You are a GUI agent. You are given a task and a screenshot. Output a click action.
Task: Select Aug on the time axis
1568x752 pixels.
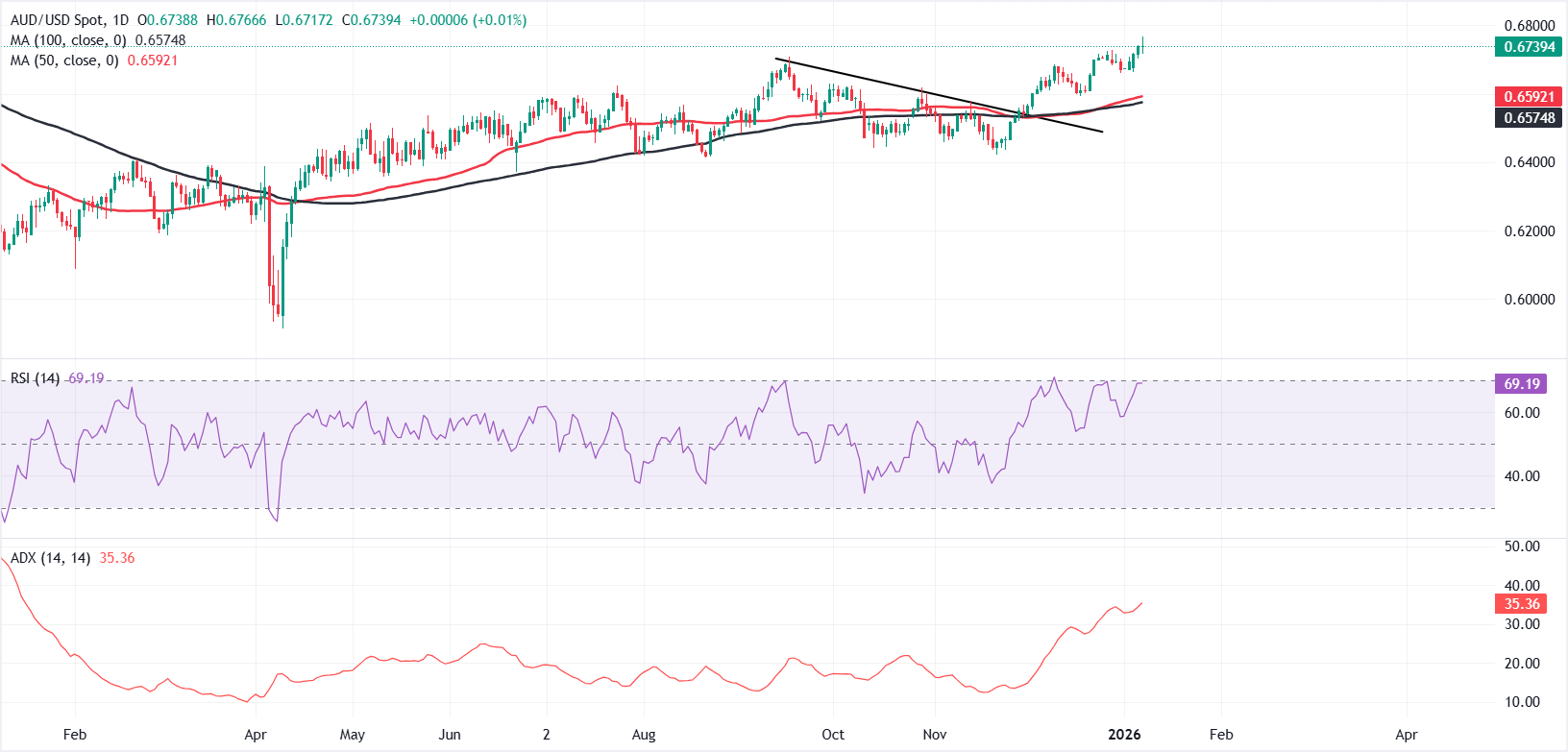(644, 735)
